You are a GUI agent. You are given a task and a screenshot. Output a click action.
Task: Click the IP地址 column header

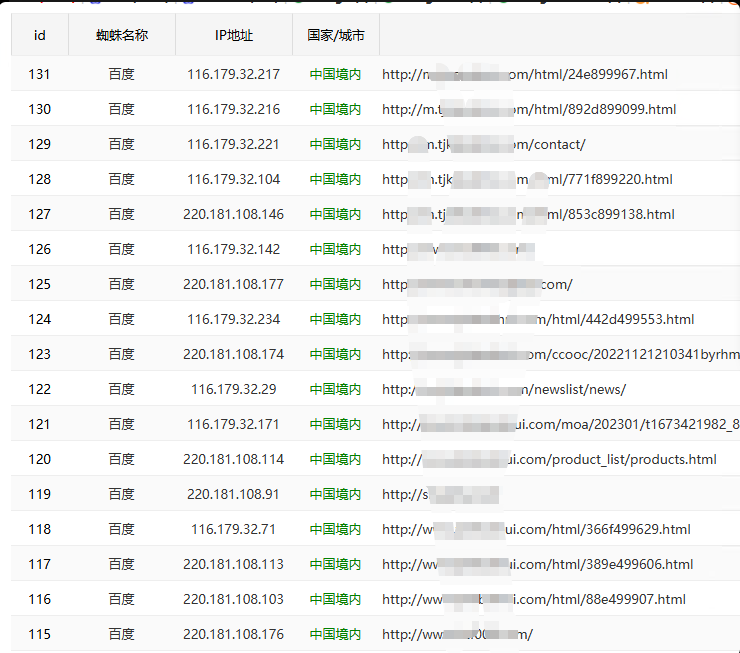(234, 35)
